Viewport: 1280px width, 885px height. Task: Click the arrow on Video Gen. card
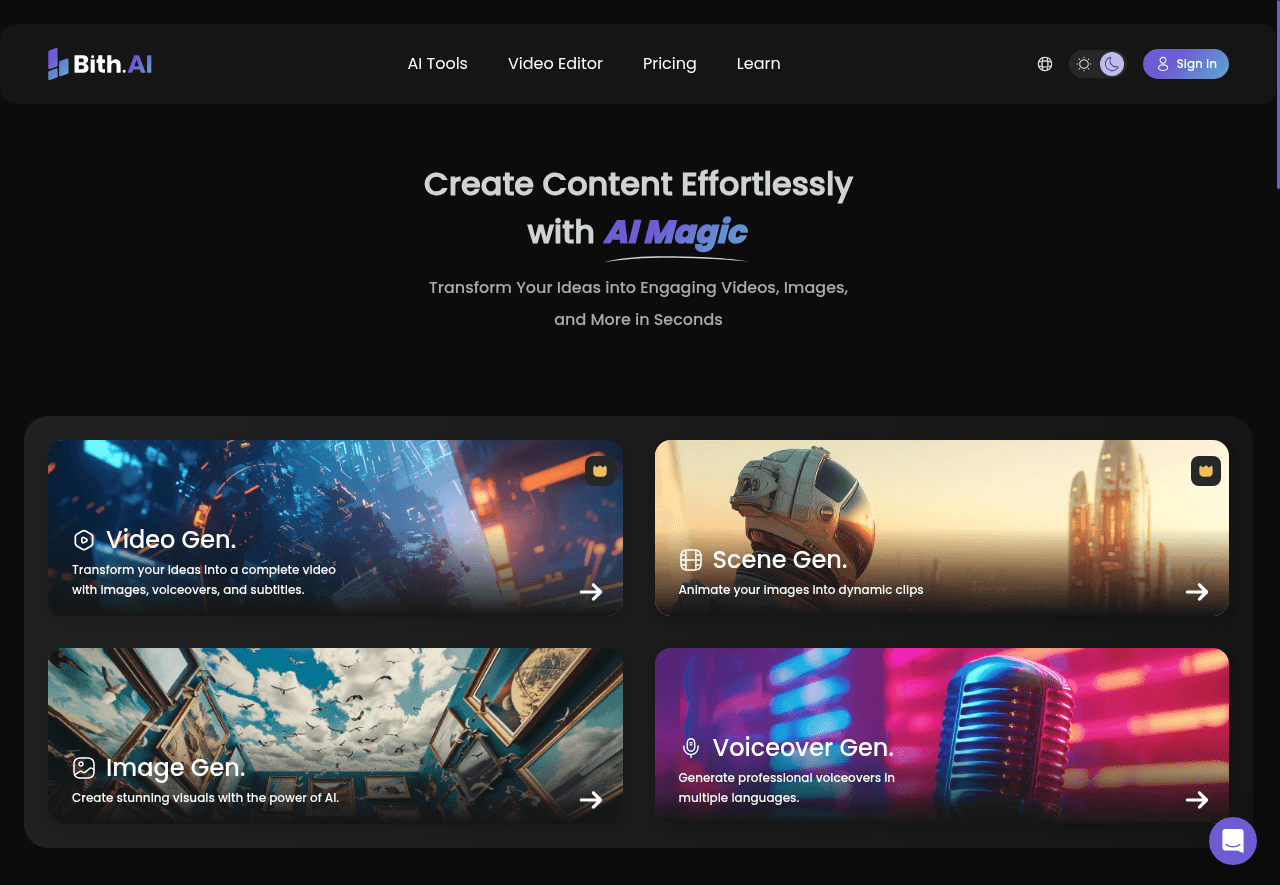pos(591,592)
